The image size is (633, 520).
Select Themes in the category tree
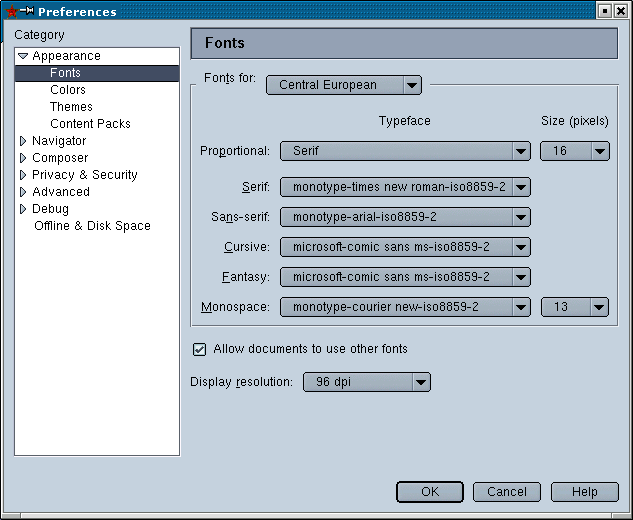71,107
